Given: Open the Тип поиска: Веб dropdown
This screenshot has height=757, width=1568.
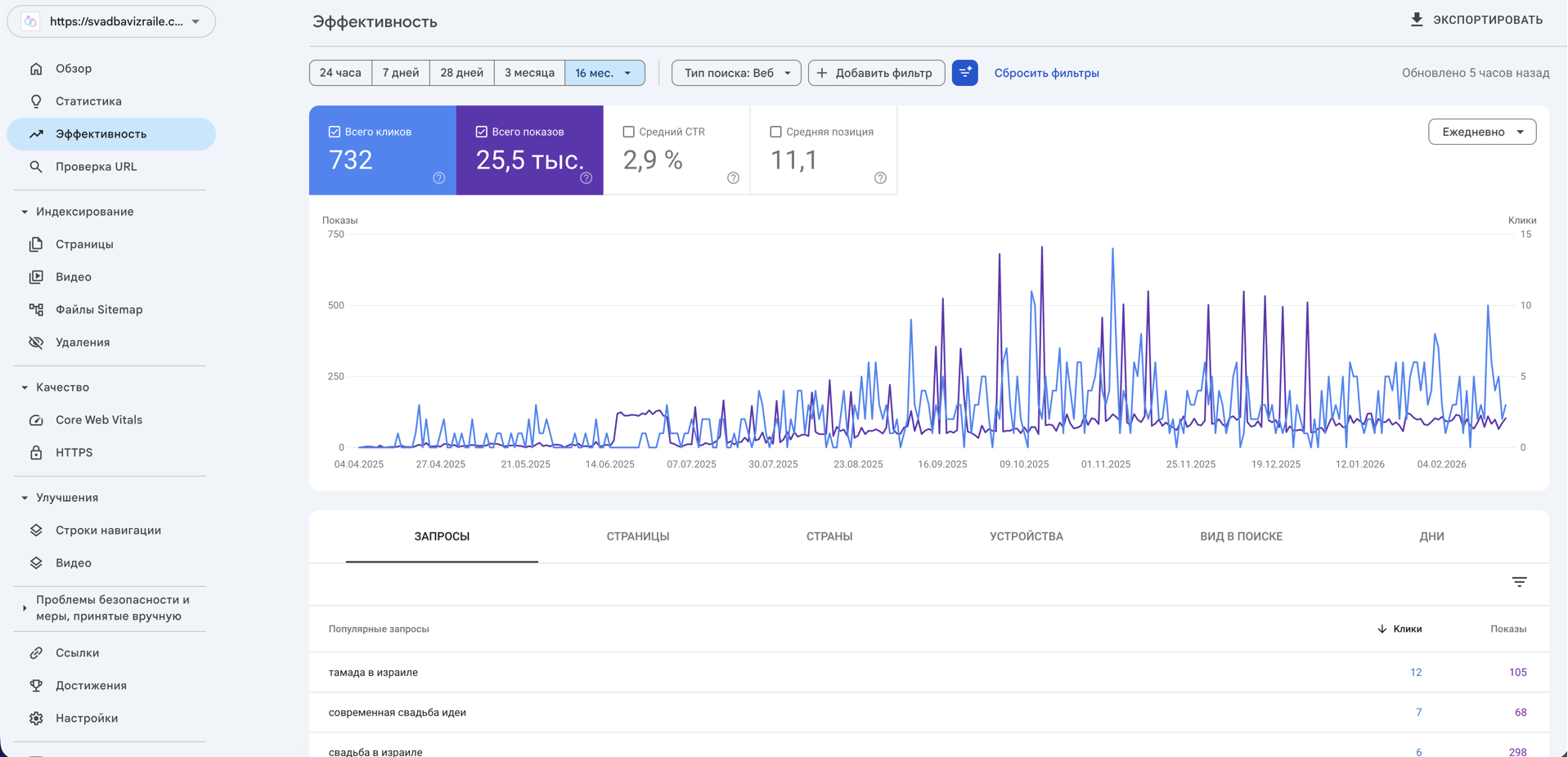Looking at the screenshot, I should [x=736, y=73].
